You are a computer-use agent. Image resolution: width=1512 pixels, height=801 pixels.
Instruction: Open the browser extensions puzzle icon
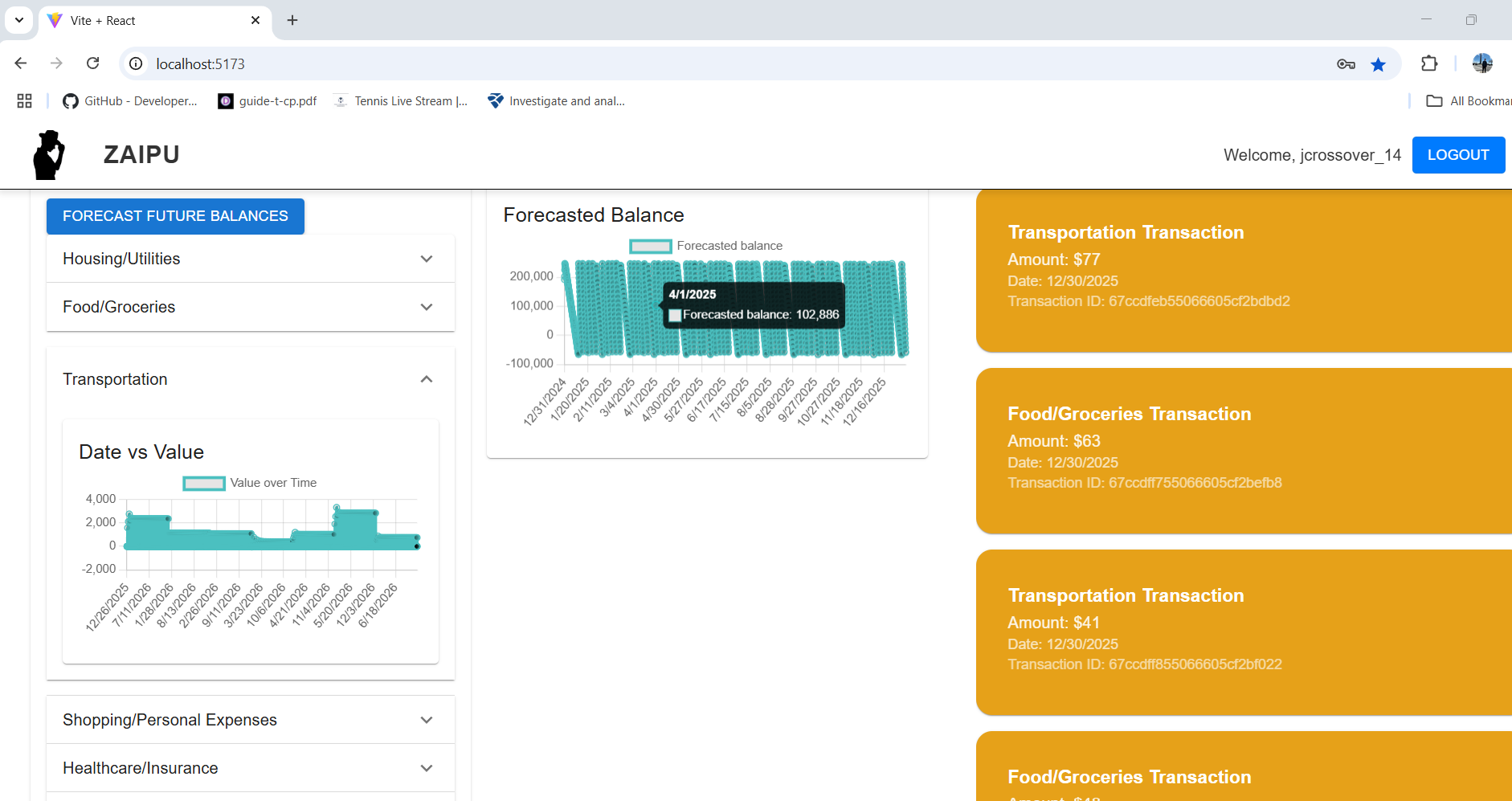pos(1429,63)
